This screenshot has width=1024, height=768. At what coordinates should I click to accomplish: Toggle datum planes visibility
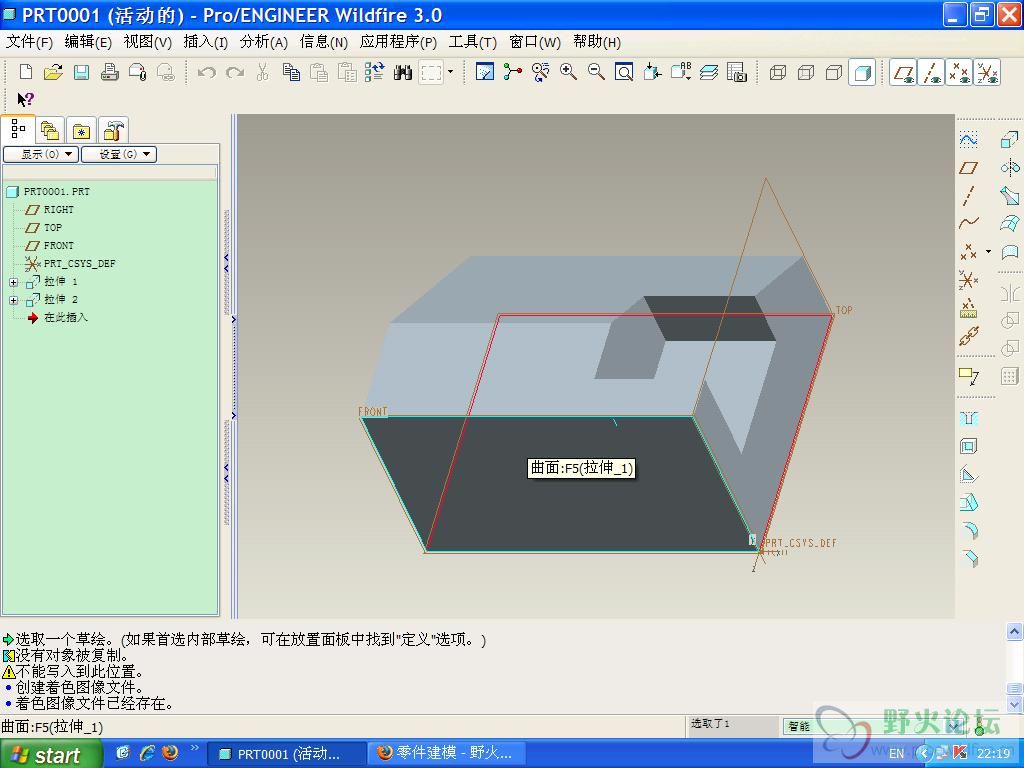point(903,72)
